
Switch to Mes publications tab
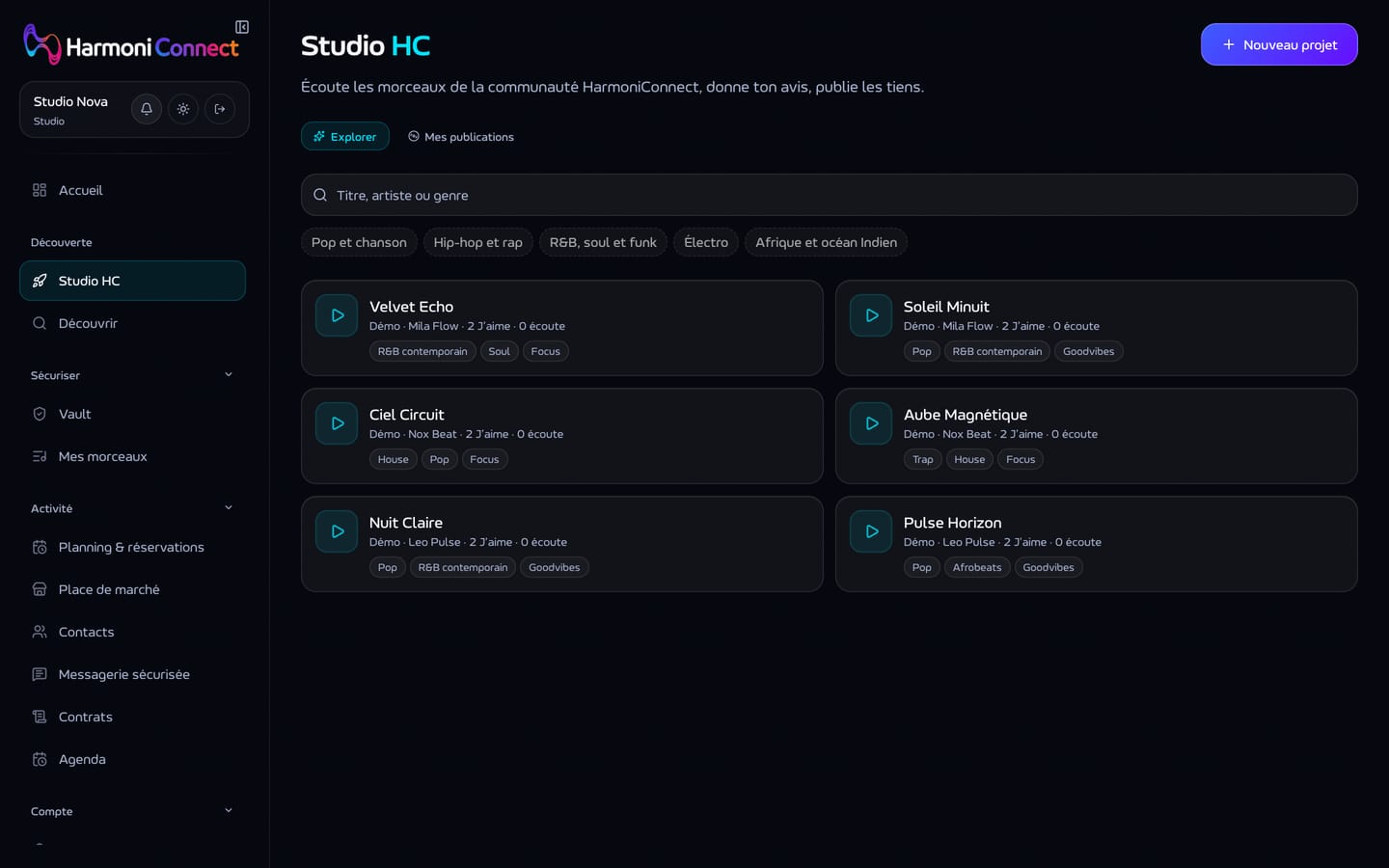click(x=460, y=136)
